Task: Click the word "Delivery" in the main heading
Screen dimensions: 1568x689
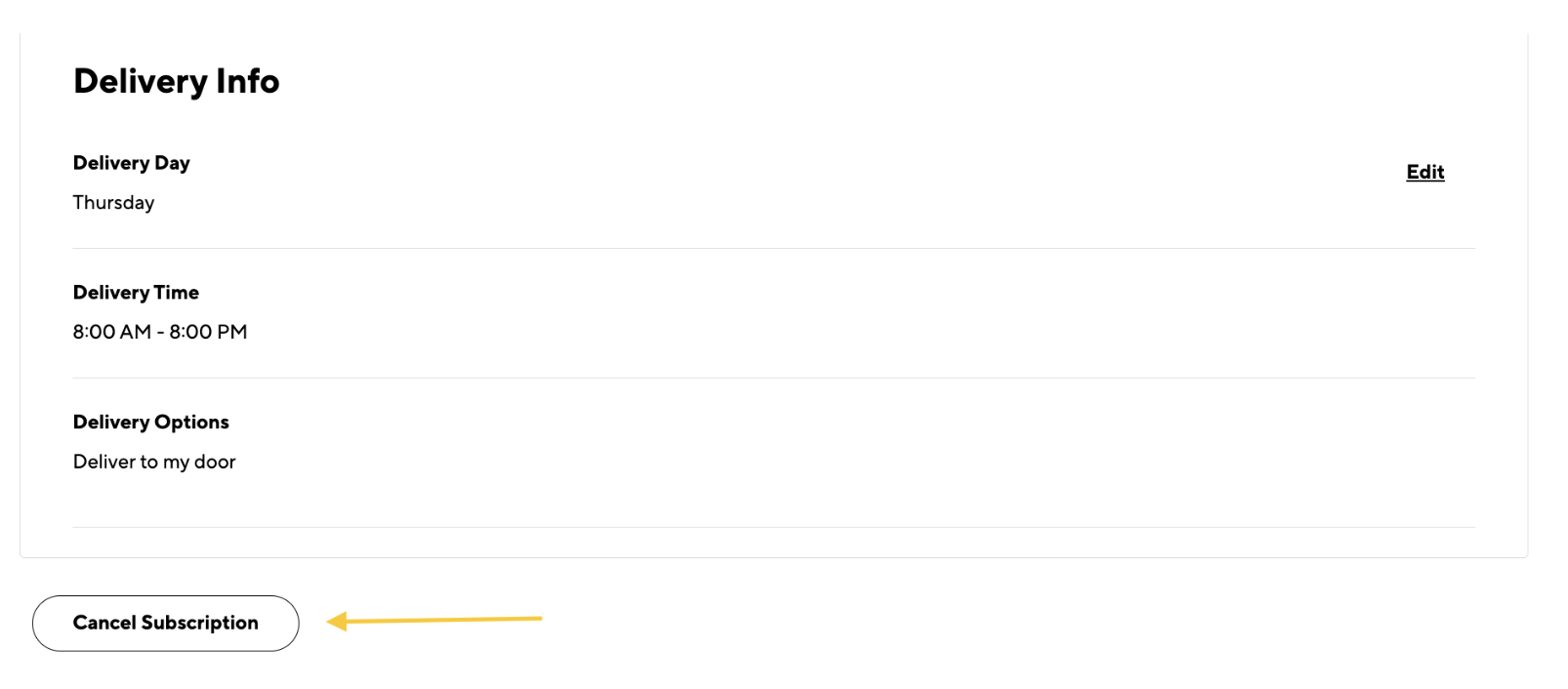Action: [140, 82]
